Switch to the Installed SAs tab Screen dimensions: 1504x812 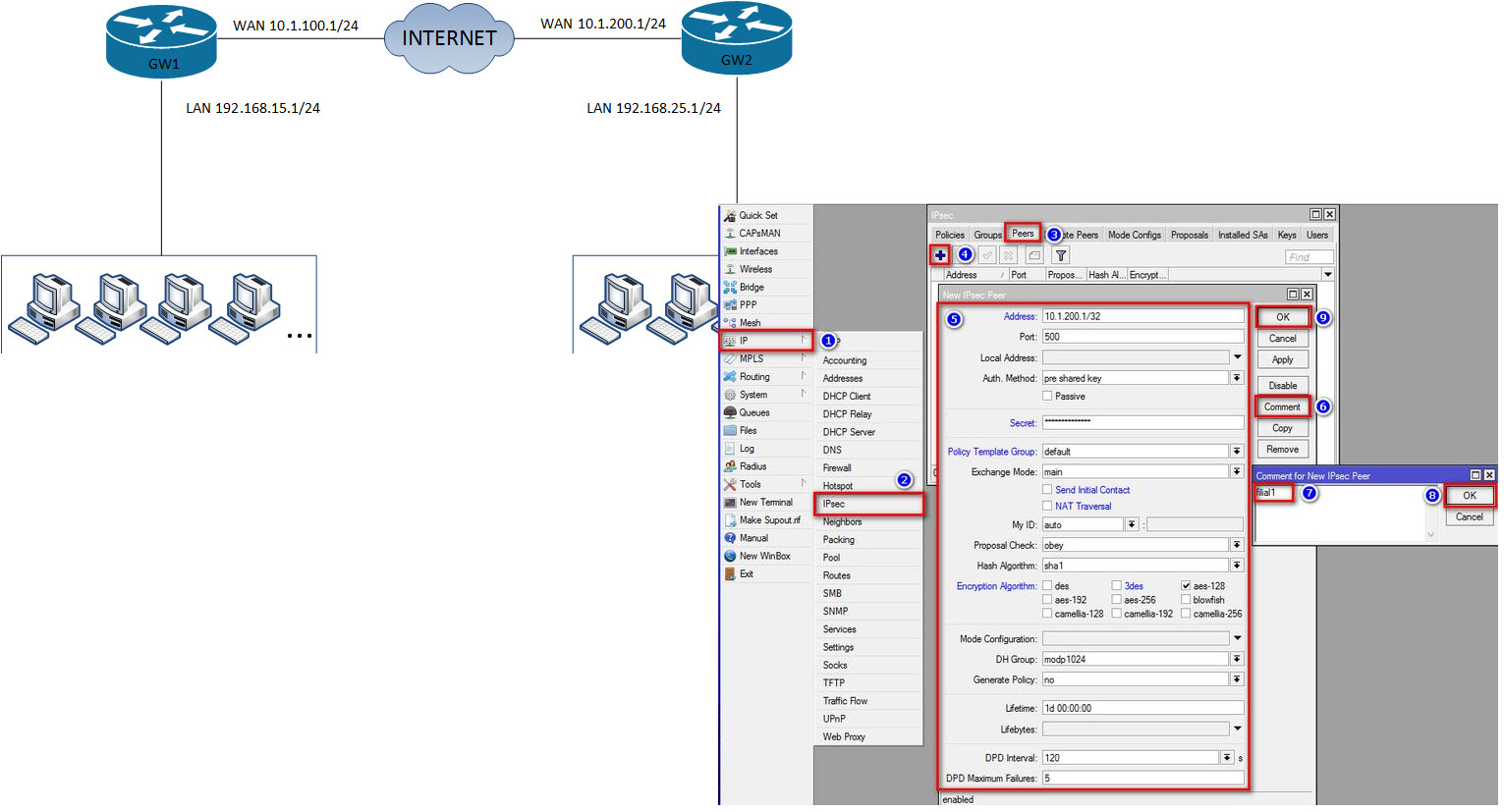pyautogui.click(x=1244, y=235)
